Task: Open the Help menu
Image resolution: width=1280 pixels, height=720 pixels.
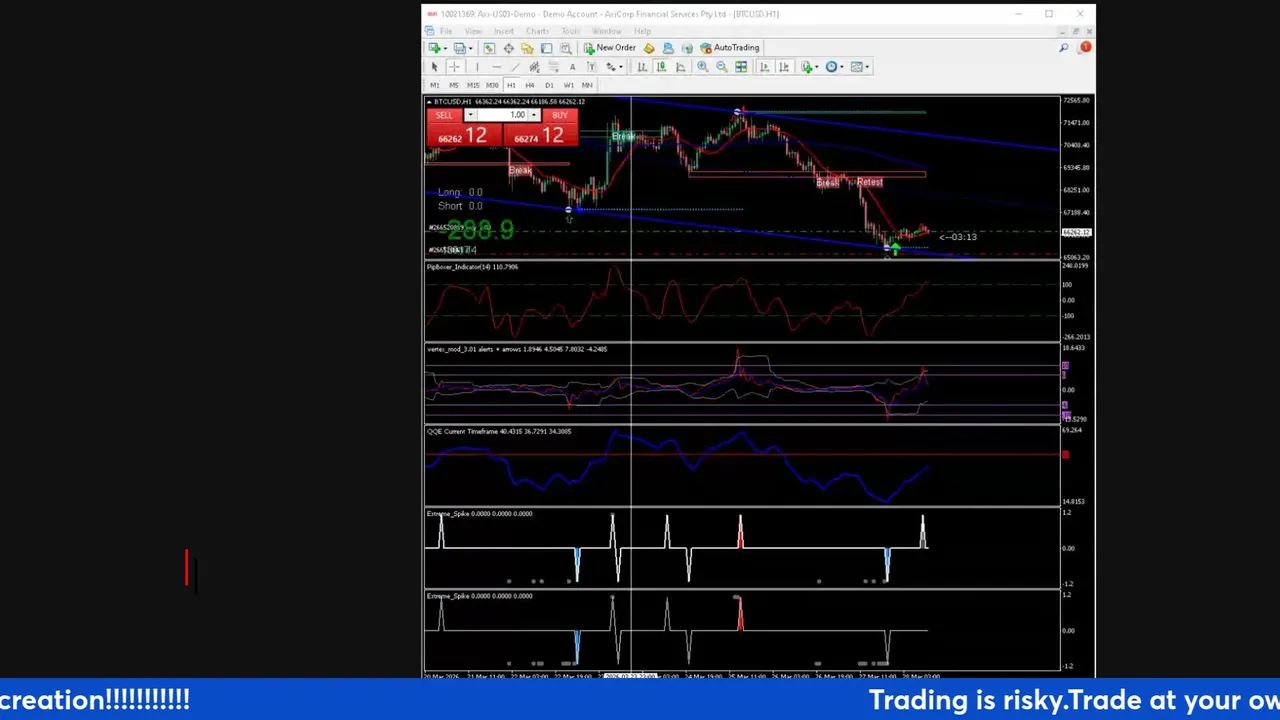Action: pos(642,31)
